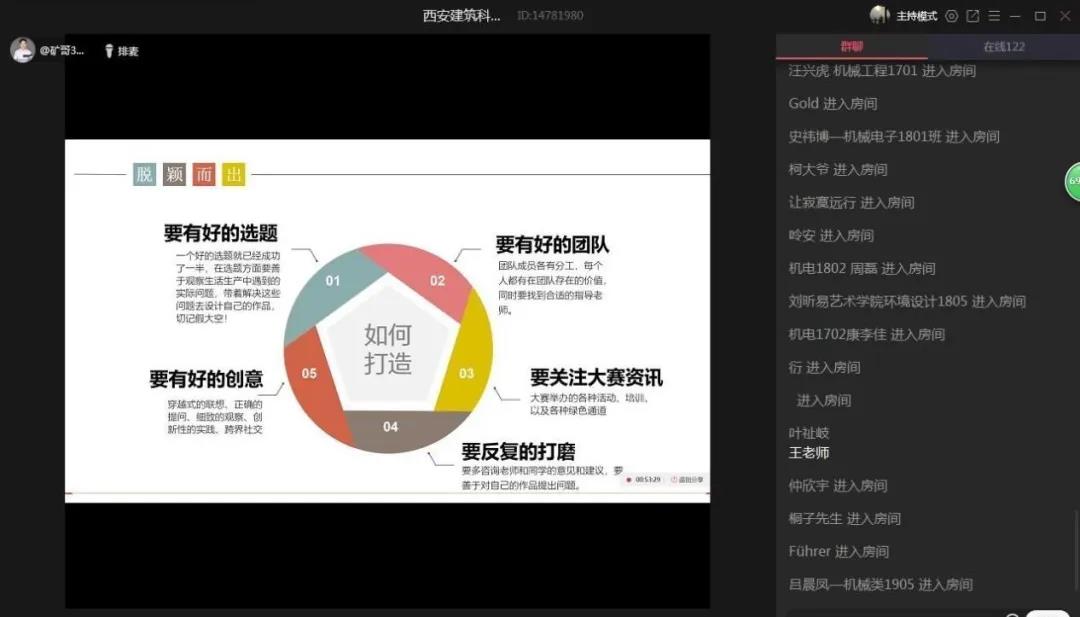The height and width of the screenshot is (617, 1080).
Task: Switch to the 在线122 online users tab
Action: pyautogui.click(x=1003, y=47)
